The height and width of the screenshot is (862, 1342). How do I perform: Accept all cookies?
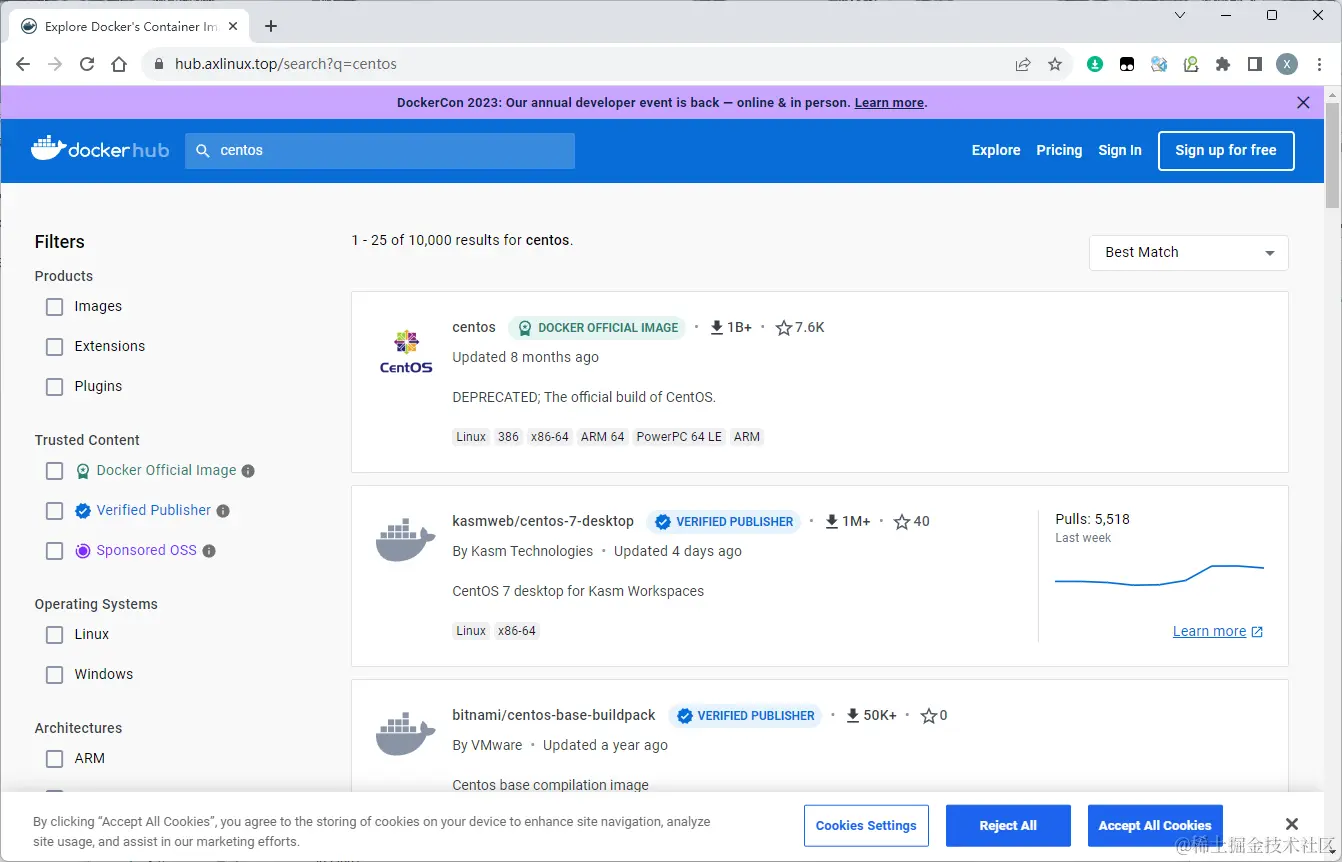[x=1155, y=826]
